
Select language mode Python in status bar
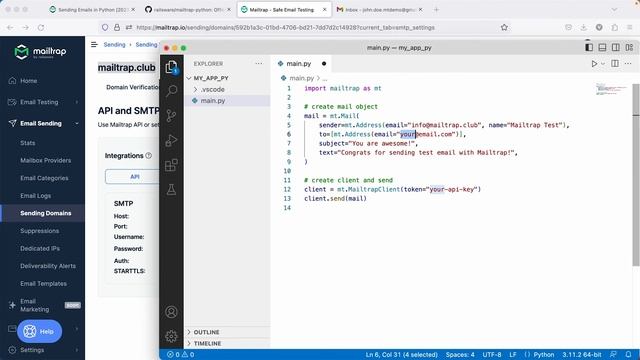click(543, 355)
